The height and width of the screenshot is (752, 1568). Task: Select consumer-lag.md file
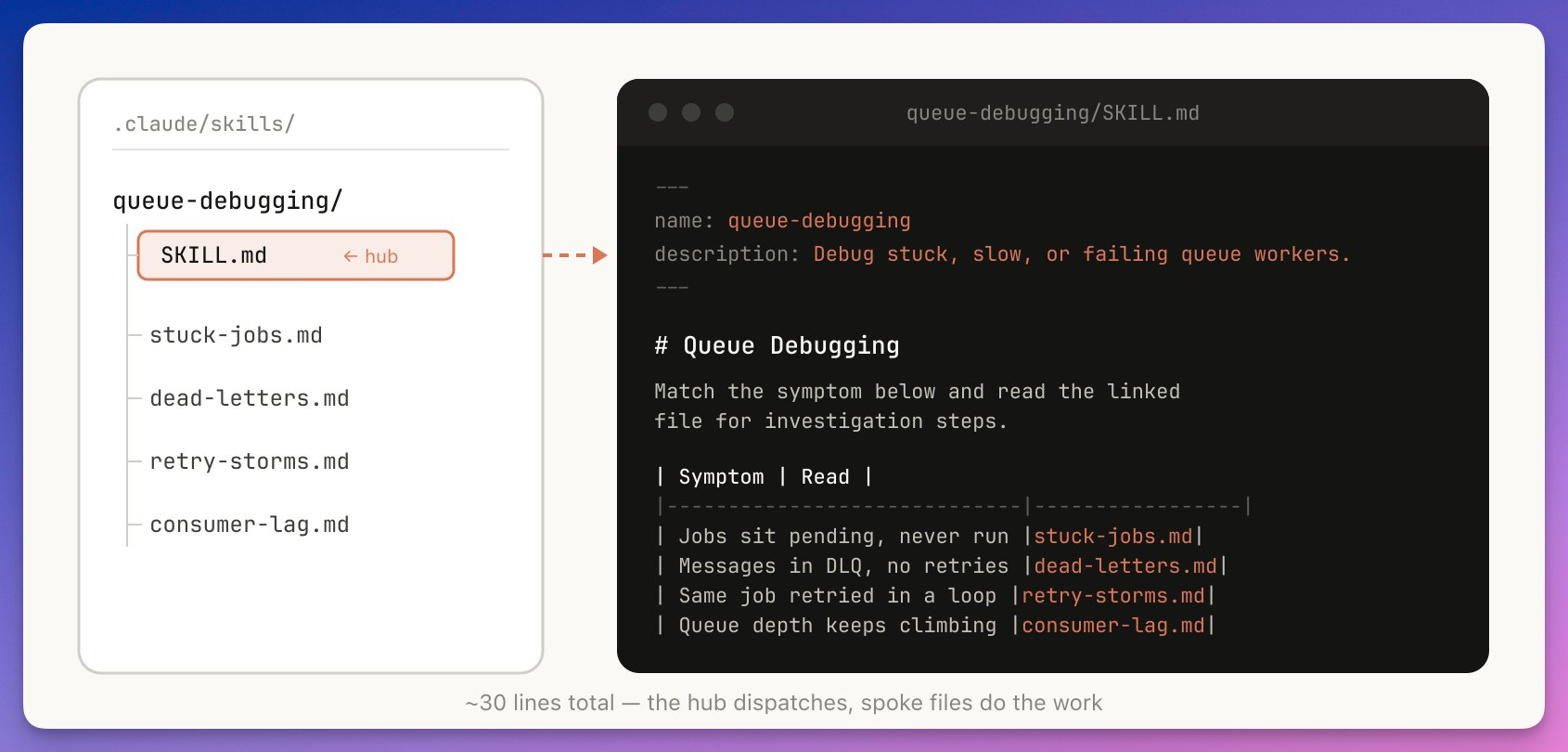(x=250, y=525)
